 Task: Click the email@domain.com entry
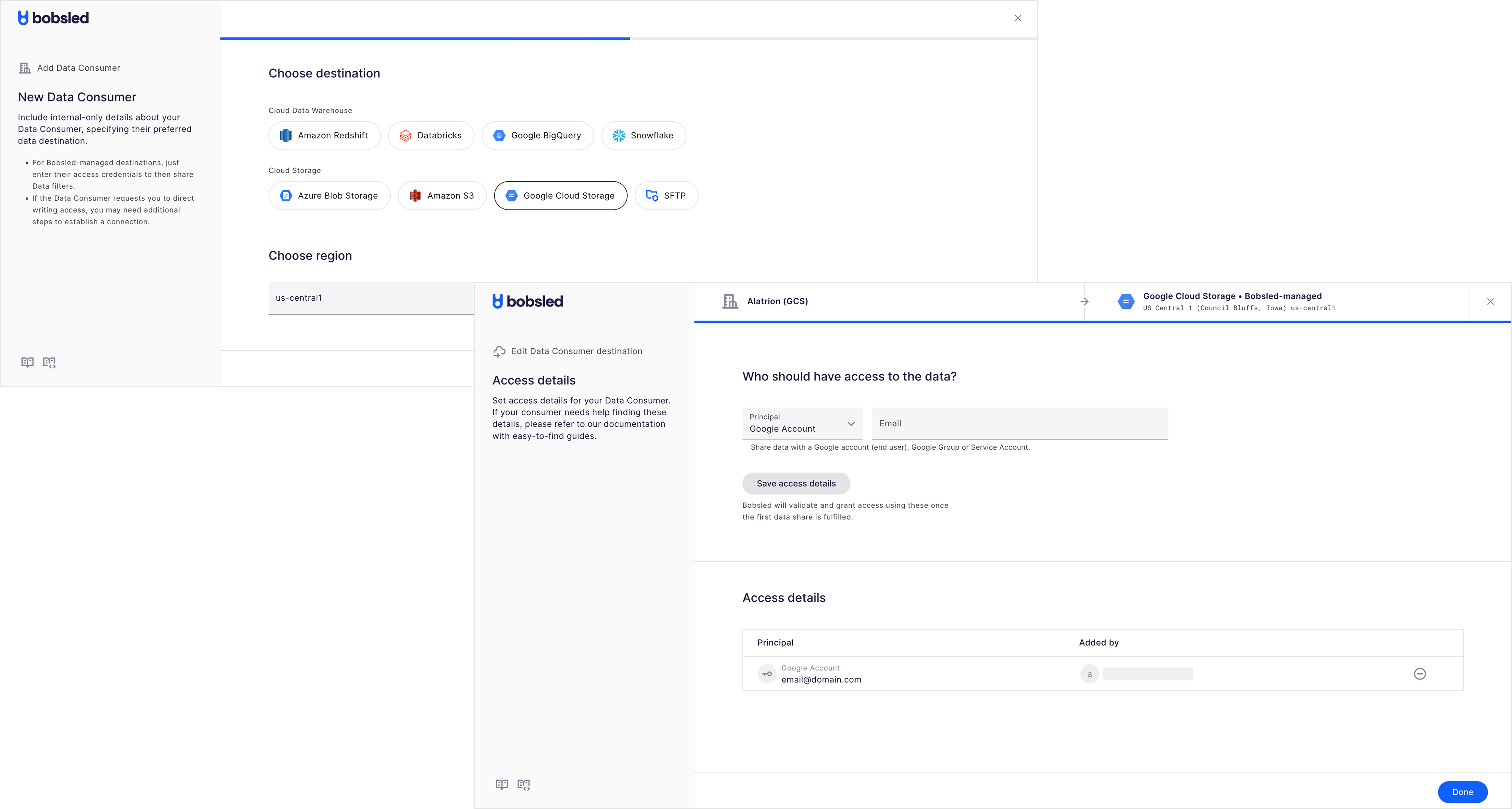click(x=821, y=679)
